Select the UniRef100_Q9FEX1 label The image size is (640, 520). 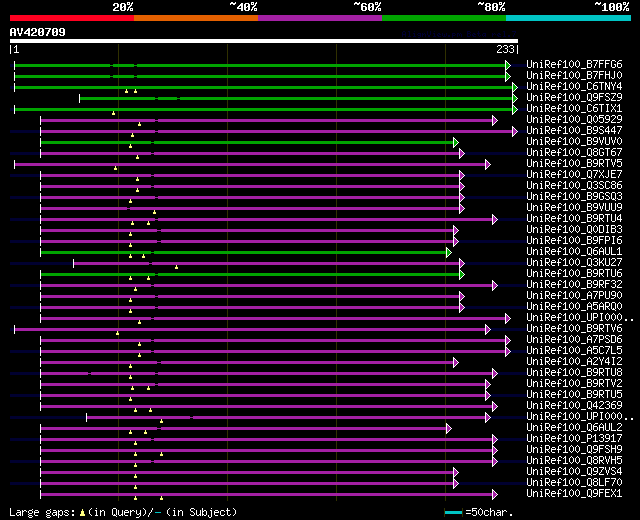[x=574, y=494]
